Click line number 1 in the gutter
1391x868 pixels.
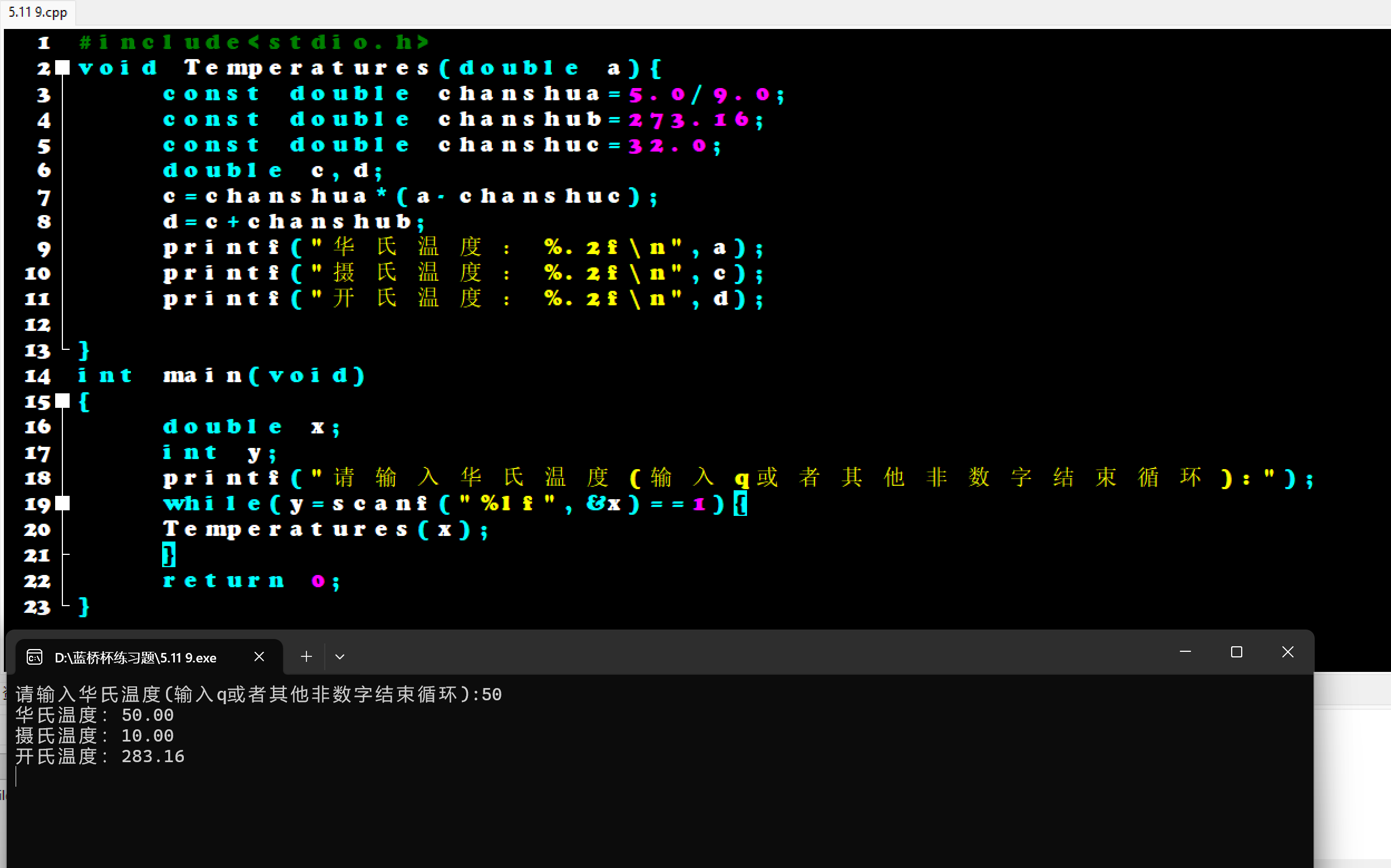click(43, 43)
